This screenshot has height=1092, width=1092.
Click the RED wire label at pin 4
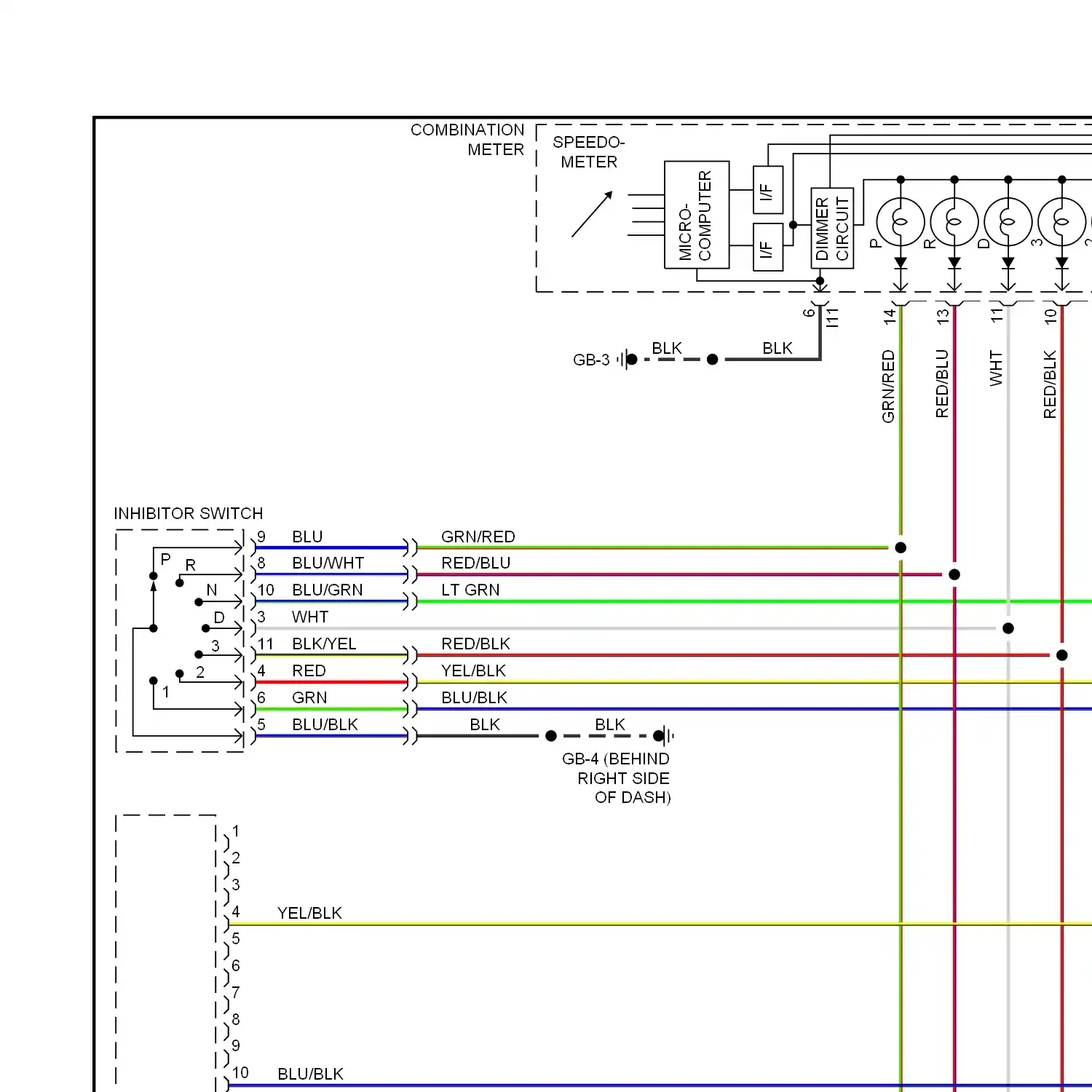pyautogui.click(x=309, y=670)
